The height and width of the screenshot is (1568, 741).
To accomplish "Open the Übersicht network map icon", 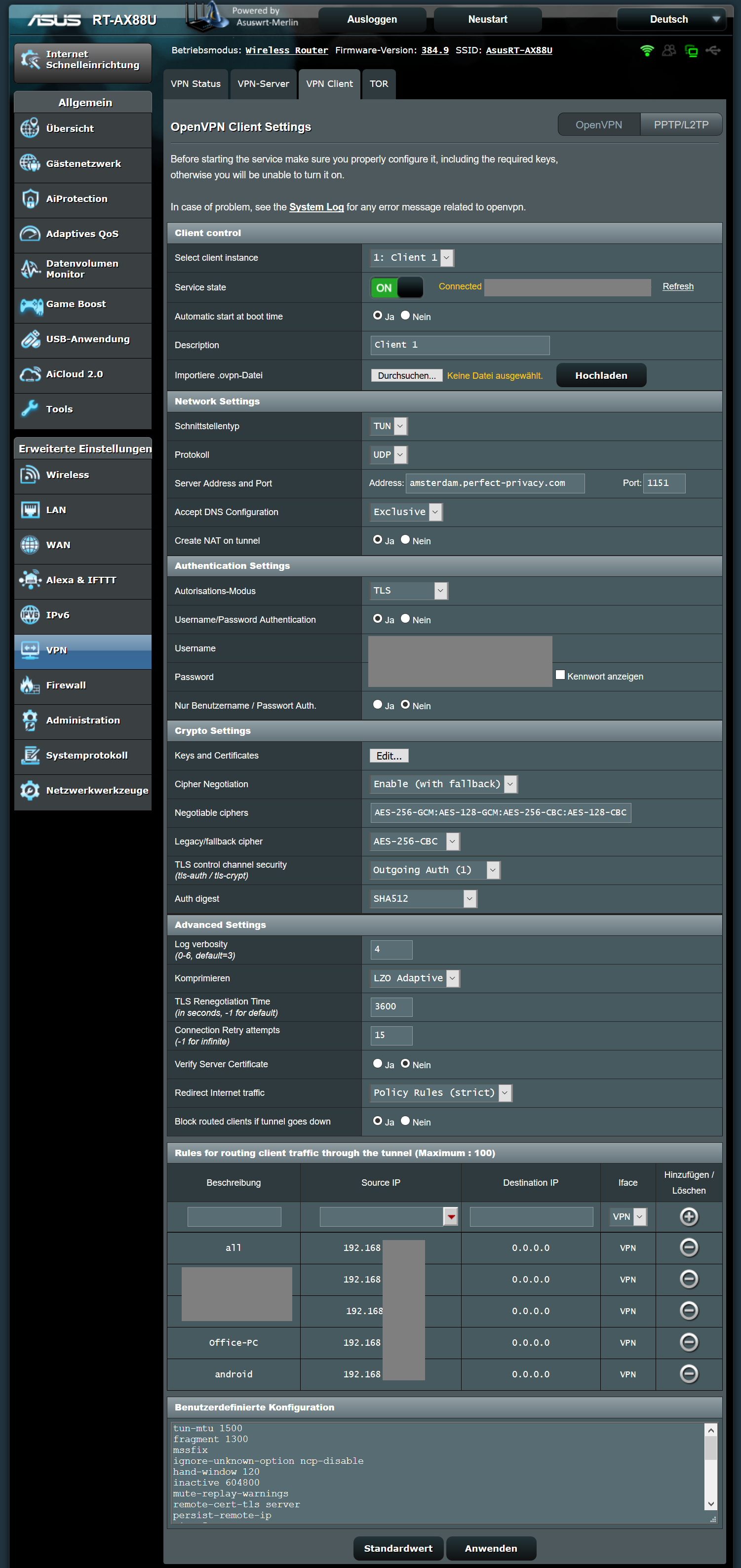I will tap(30, 128).
